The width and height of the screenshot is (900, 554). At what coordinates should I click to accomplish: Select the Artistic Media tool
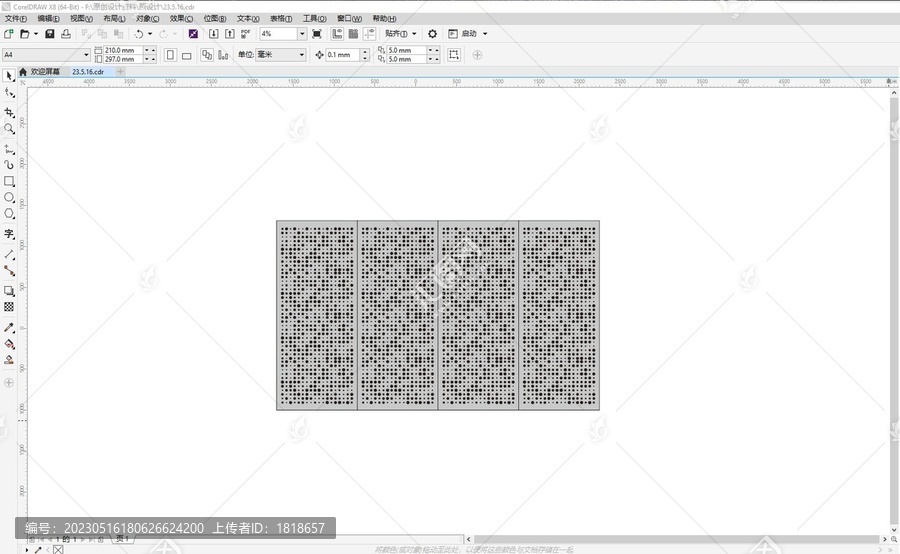pyautogui.click(x=9, y=165)
